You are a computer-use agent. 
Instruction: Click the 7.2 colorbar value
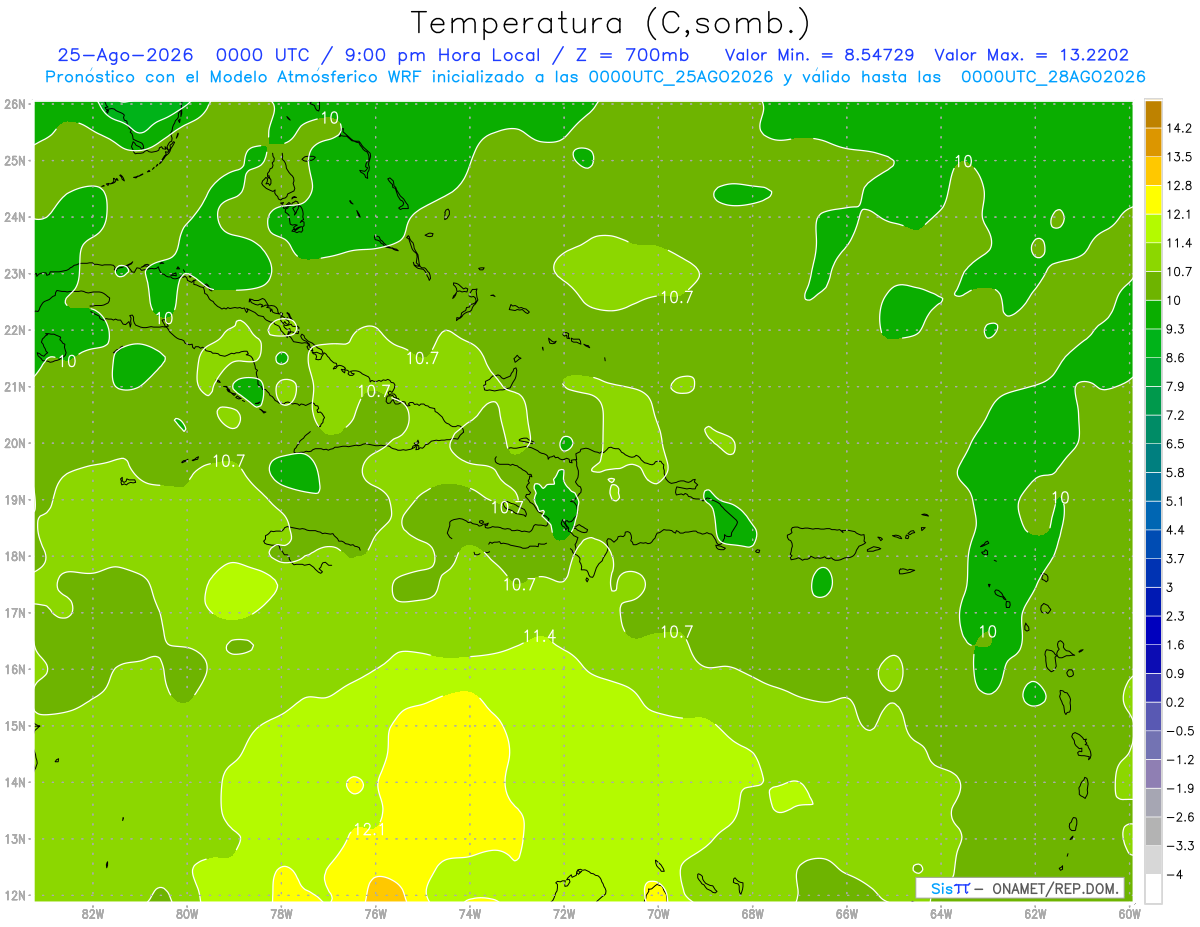[x=1177, y=415]
